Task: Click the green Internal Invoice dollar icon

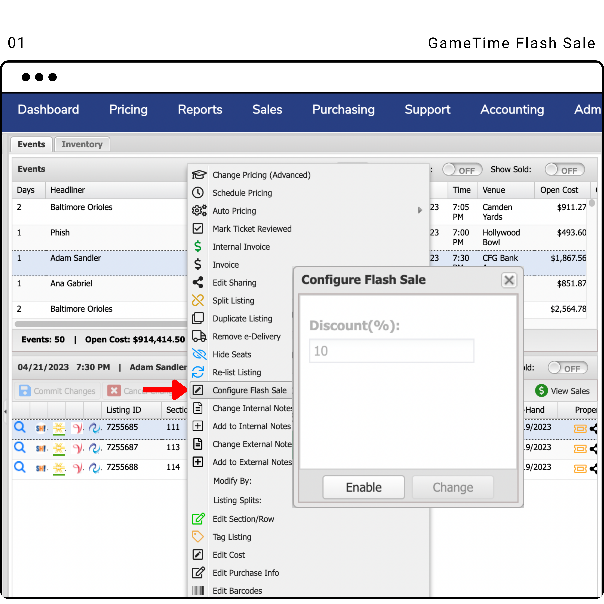Action: pos(198,246)
